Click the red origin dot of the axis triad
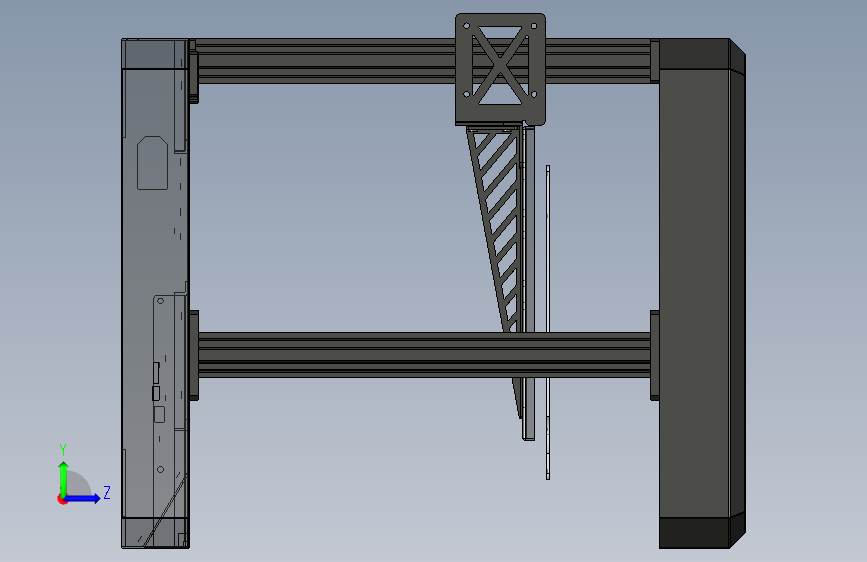 tap(62, 499)
